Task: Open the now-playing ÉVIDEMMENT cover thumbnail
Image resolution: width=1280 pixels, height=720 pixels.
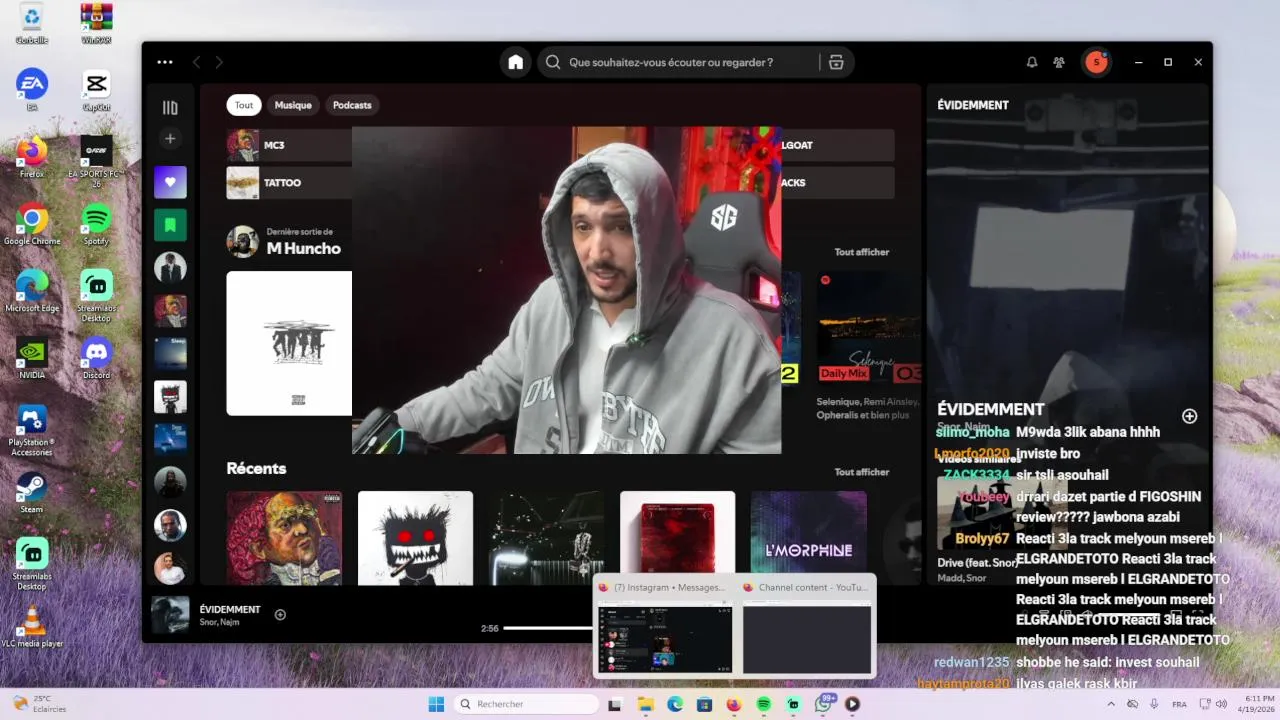Action: 170,615
